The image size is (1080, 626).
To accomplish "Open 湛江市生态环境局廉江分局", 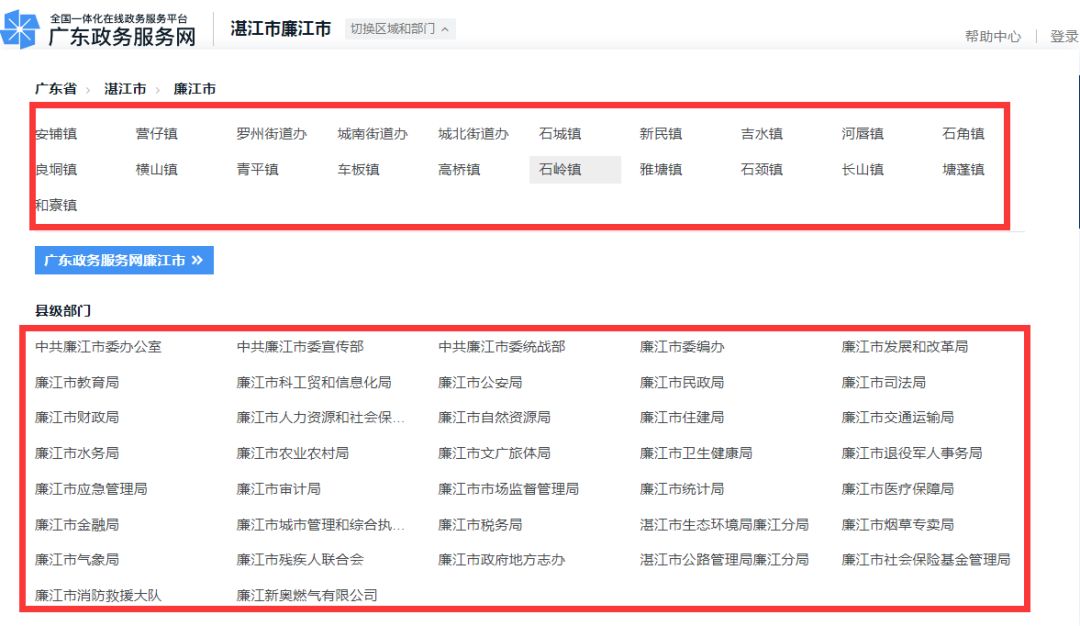I will click(x=724, y=525).
